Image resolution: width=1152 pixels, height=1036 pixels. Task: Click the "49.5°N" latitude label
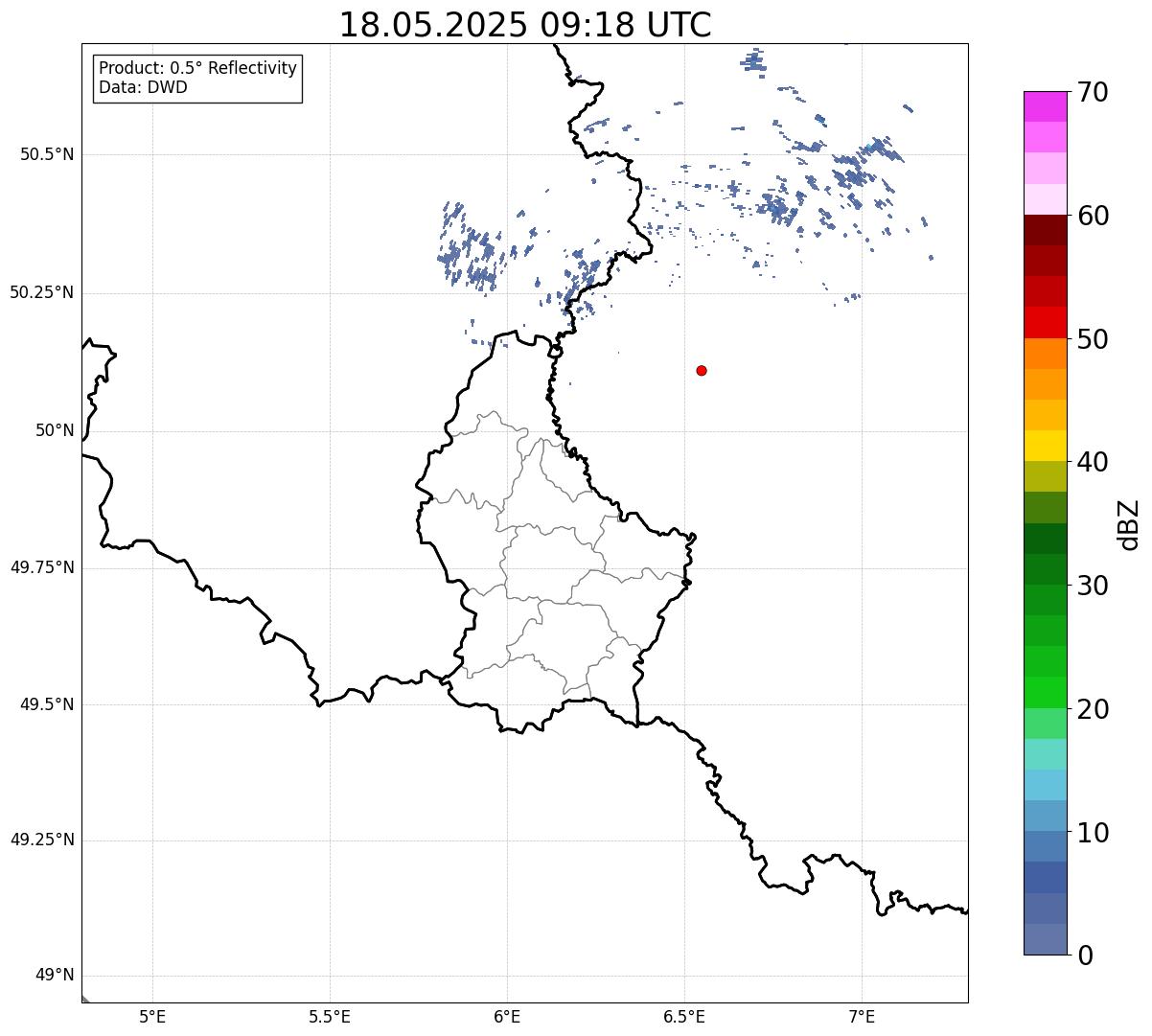47,704
